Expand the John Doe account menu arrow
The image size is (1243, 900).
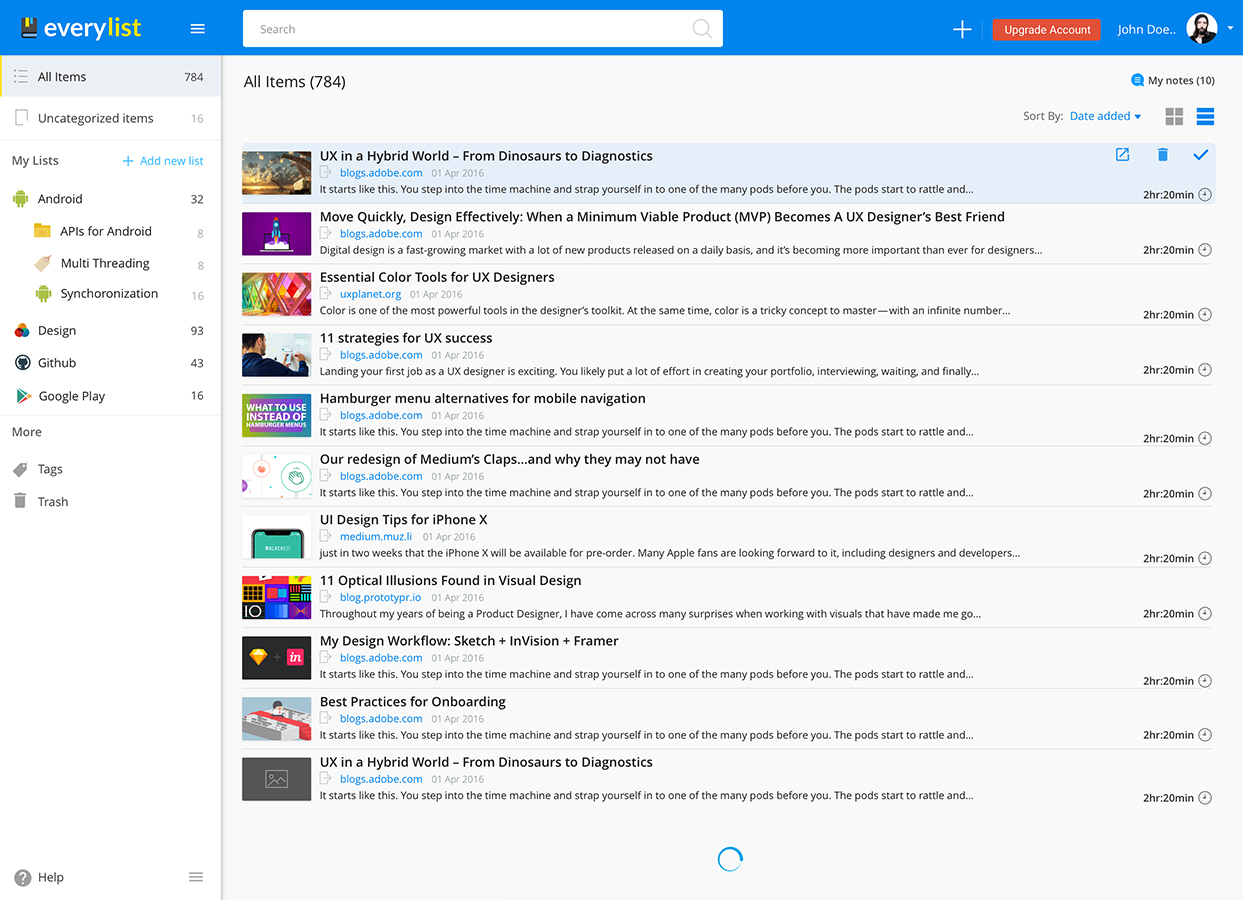[x=1230, y=29]
